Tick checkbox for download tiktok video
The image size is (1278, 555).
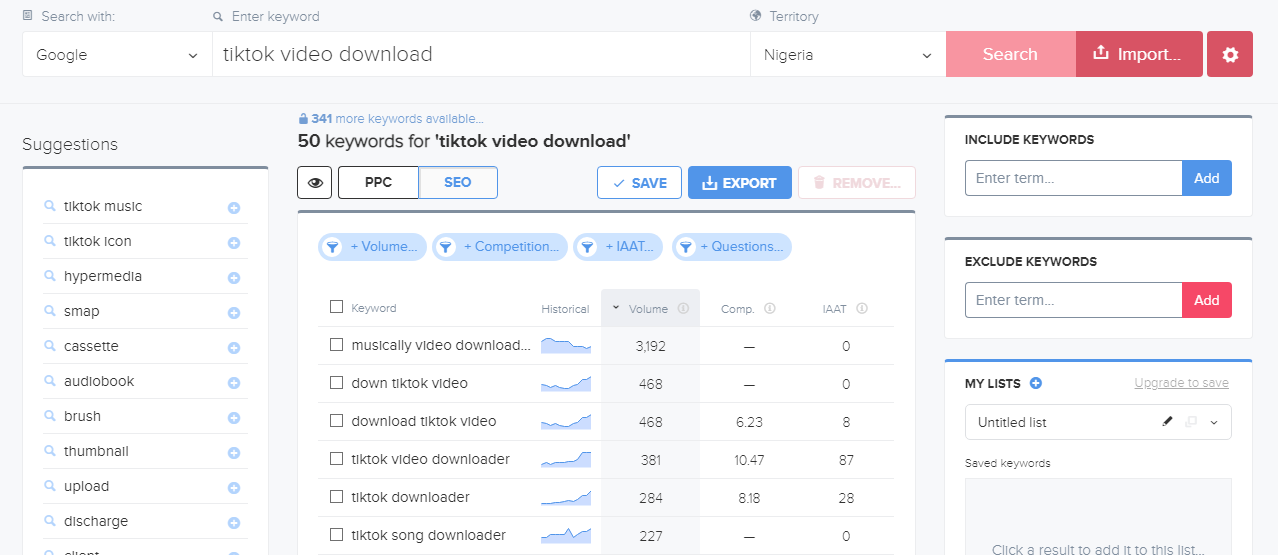tap(336, 421)
